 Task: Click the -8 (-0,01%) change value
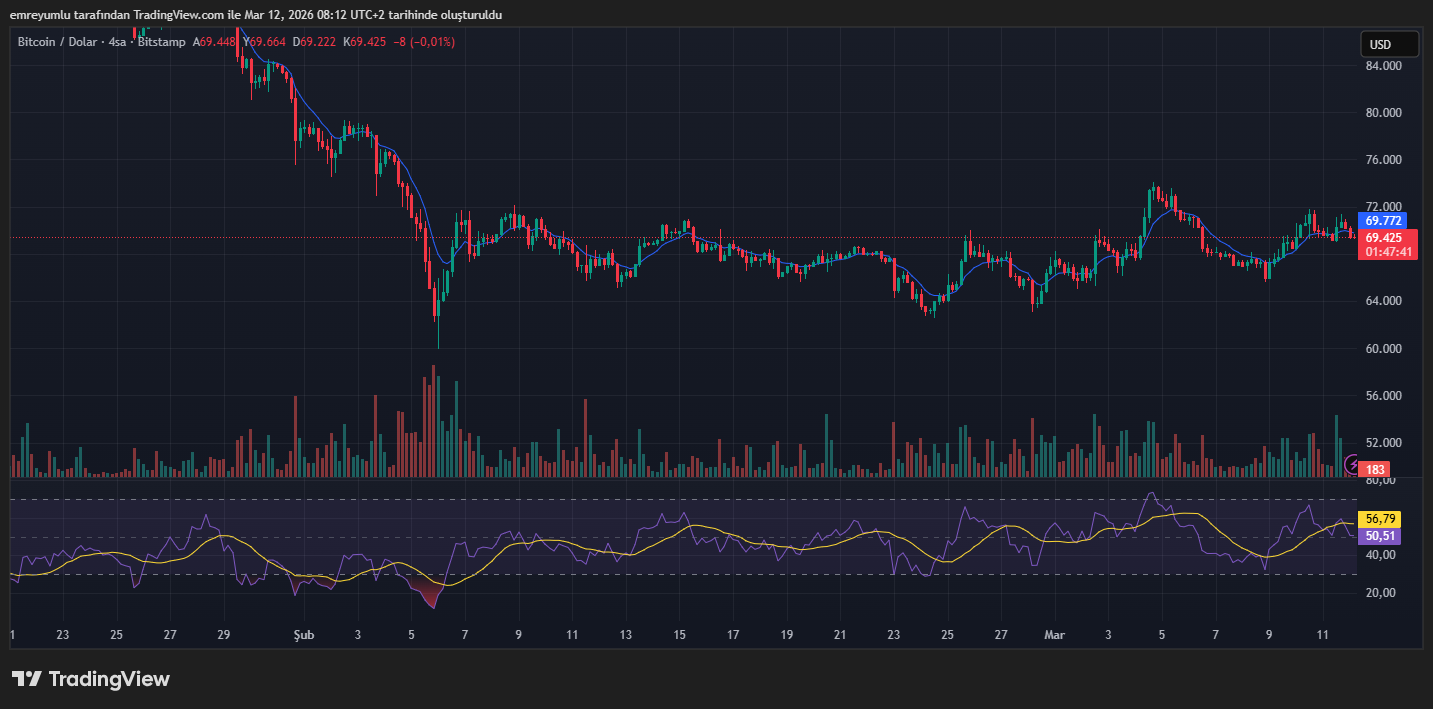pos(424,42)
